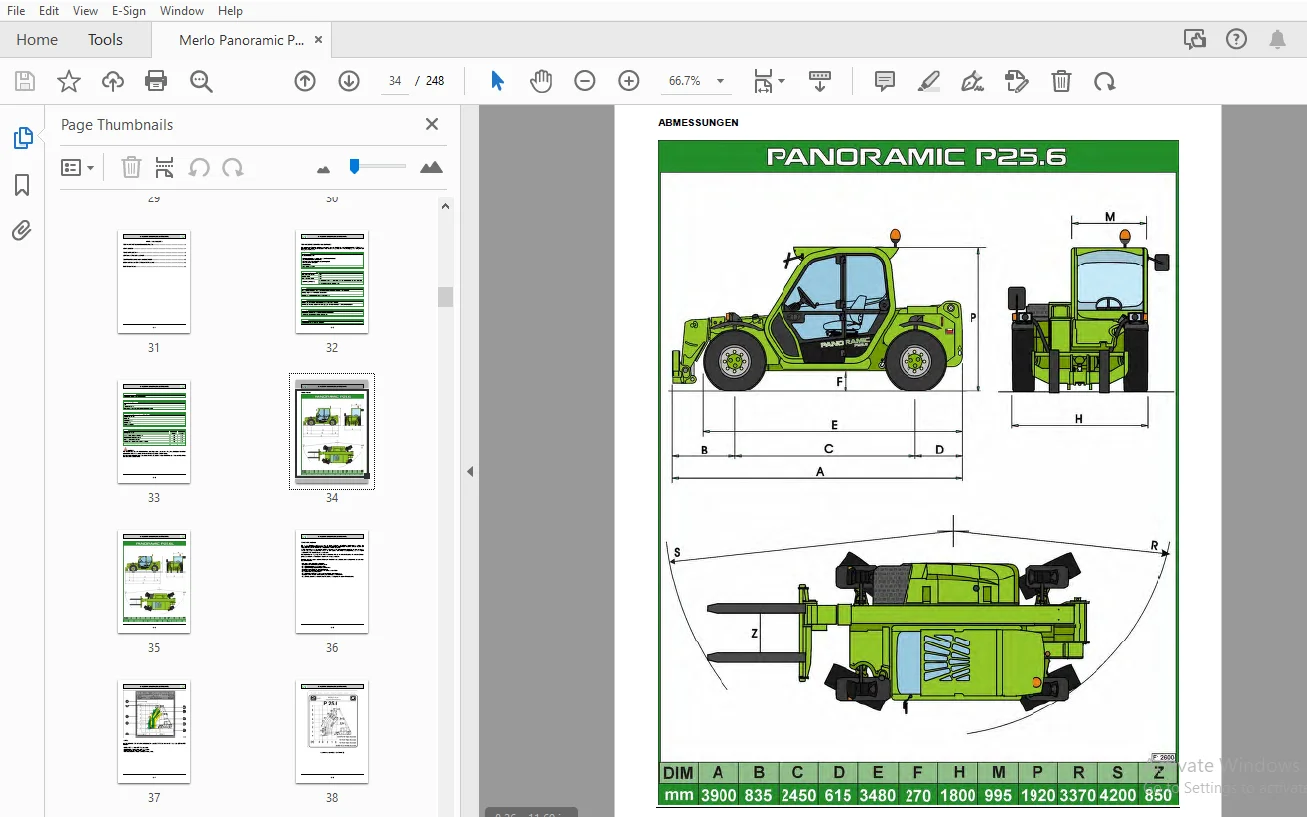1307x817 pixels.
Task: Open the Bookmarks sidebar panel
Action: point(22,185)
